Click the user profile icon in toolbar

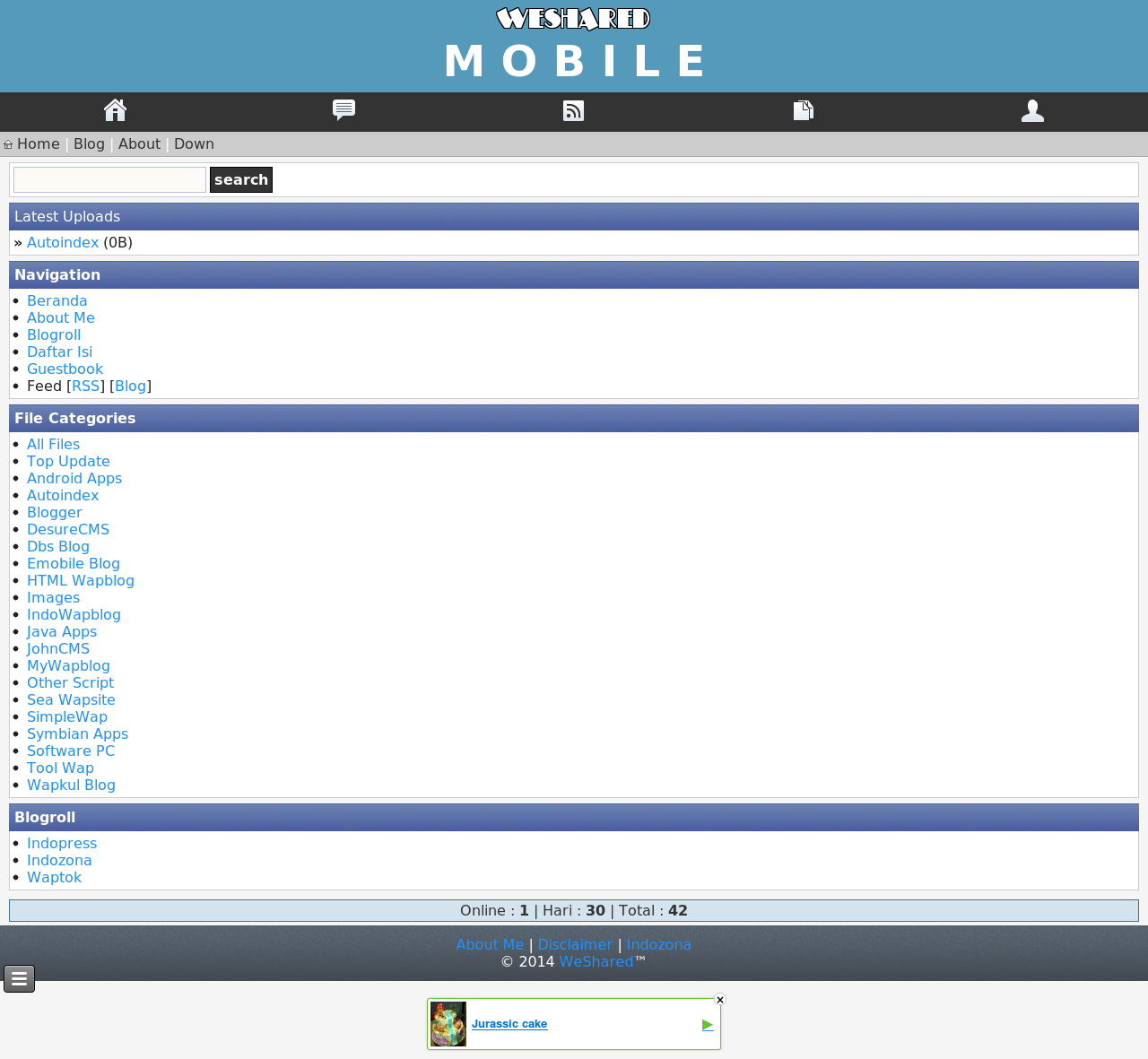(x=1032, y=110)
